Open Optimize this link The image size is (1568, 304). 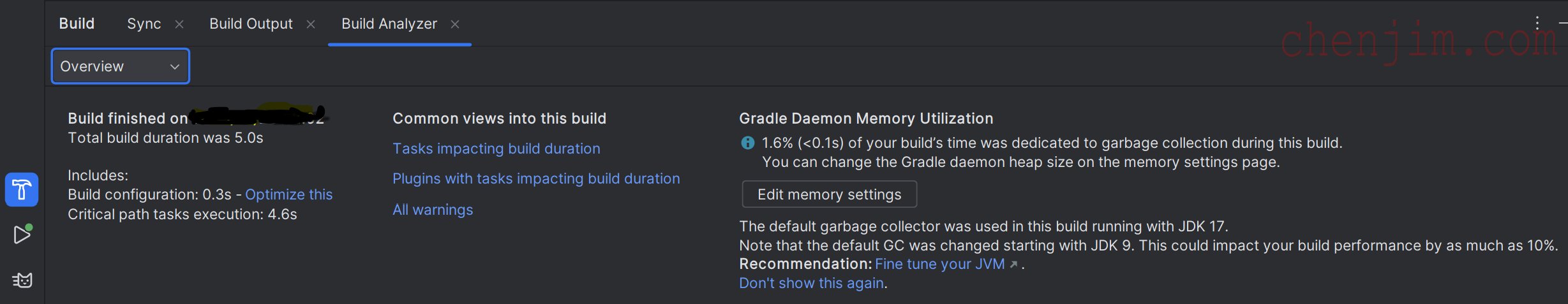(x=288, y=194)
